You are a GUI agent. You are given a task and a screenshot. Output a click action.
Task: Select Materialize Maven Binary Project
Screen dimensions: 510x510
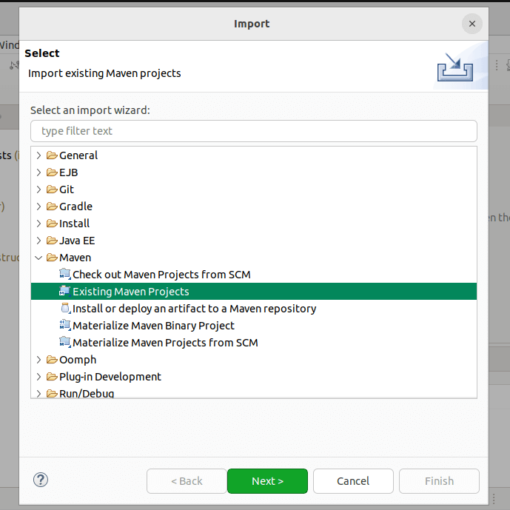(x=153, y=326)
